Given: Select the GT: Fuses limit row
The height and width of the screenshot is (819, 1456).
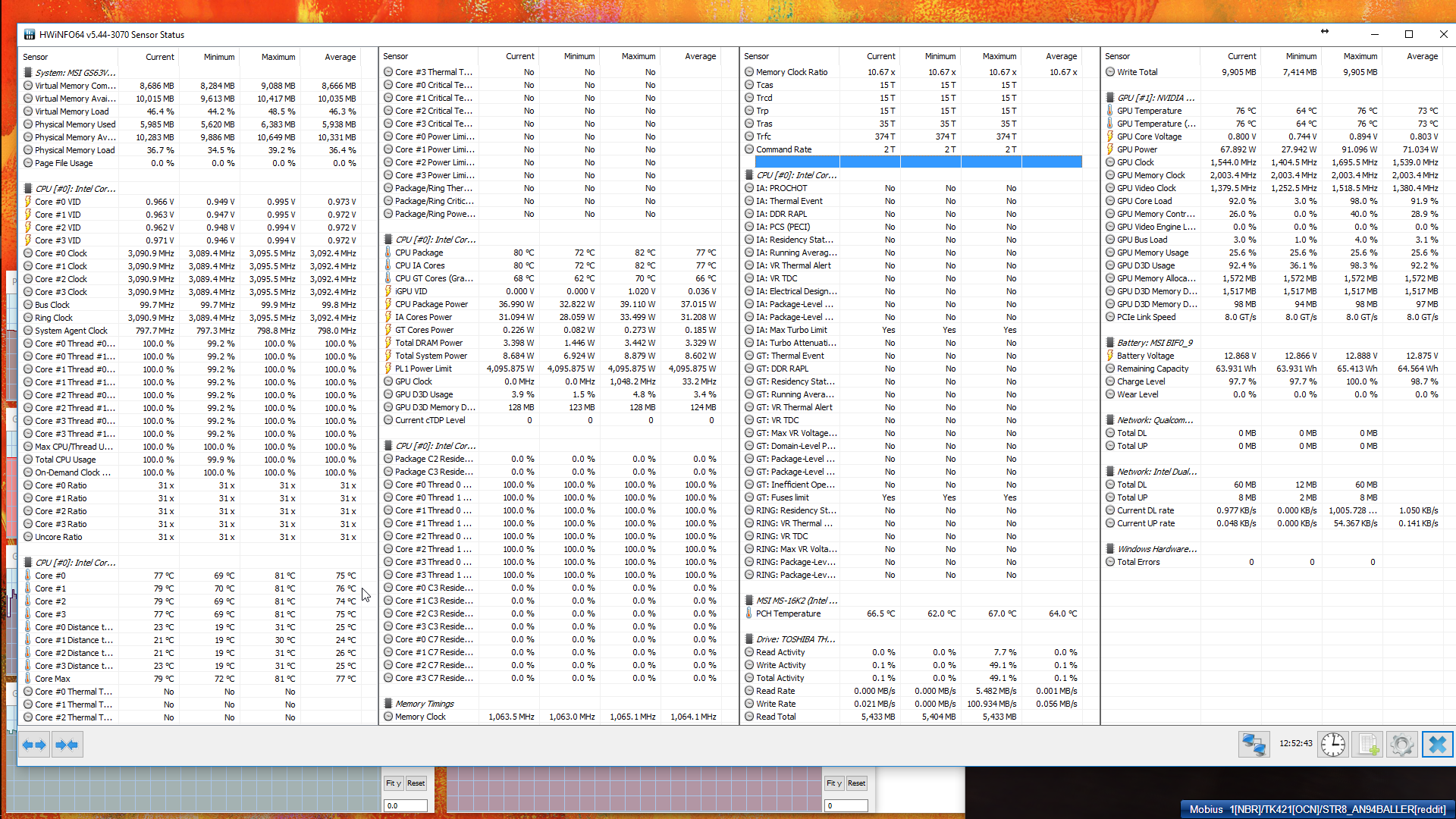Looking at the screenshot, I should (912, 497).
